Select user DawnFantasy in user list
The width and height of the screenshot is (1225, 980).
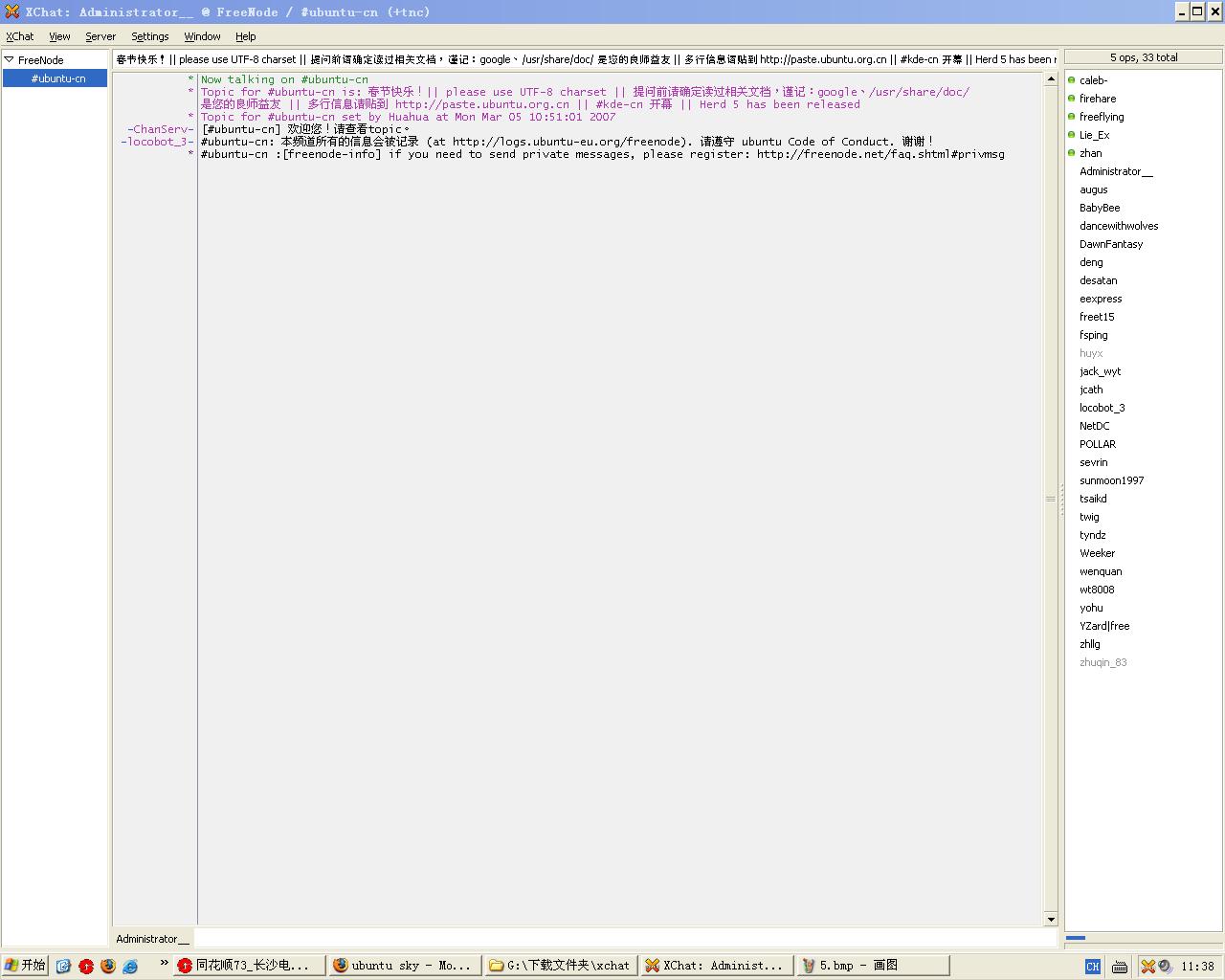pos(1111,244)
